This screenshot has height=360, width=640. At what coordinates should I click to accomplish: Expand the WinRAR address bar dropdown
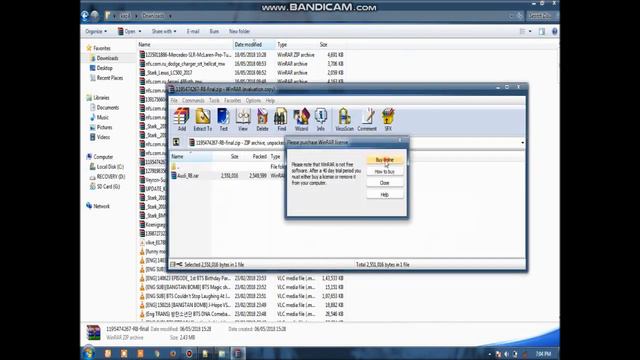[522, 142]
